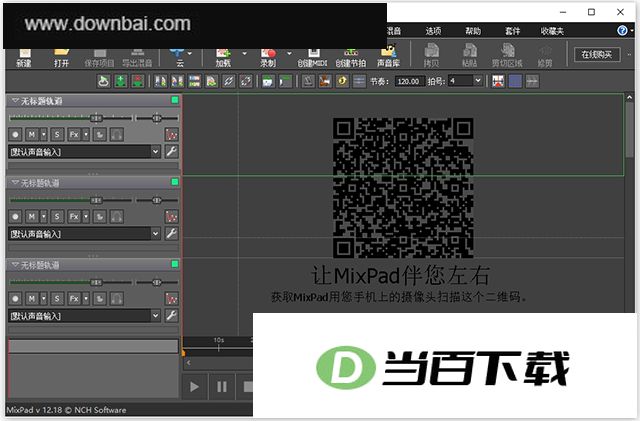Click the Play button

tap(194, 386)
